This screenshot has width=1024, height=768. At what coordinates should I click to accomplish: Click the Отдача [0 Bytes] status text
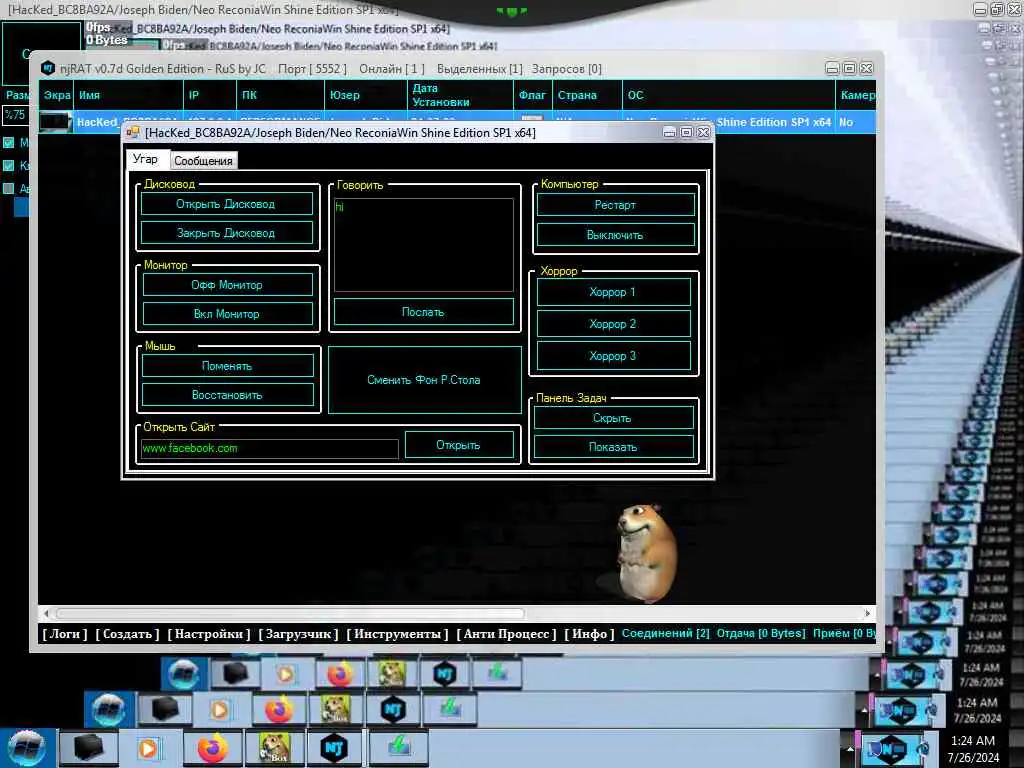pos(761,633)
